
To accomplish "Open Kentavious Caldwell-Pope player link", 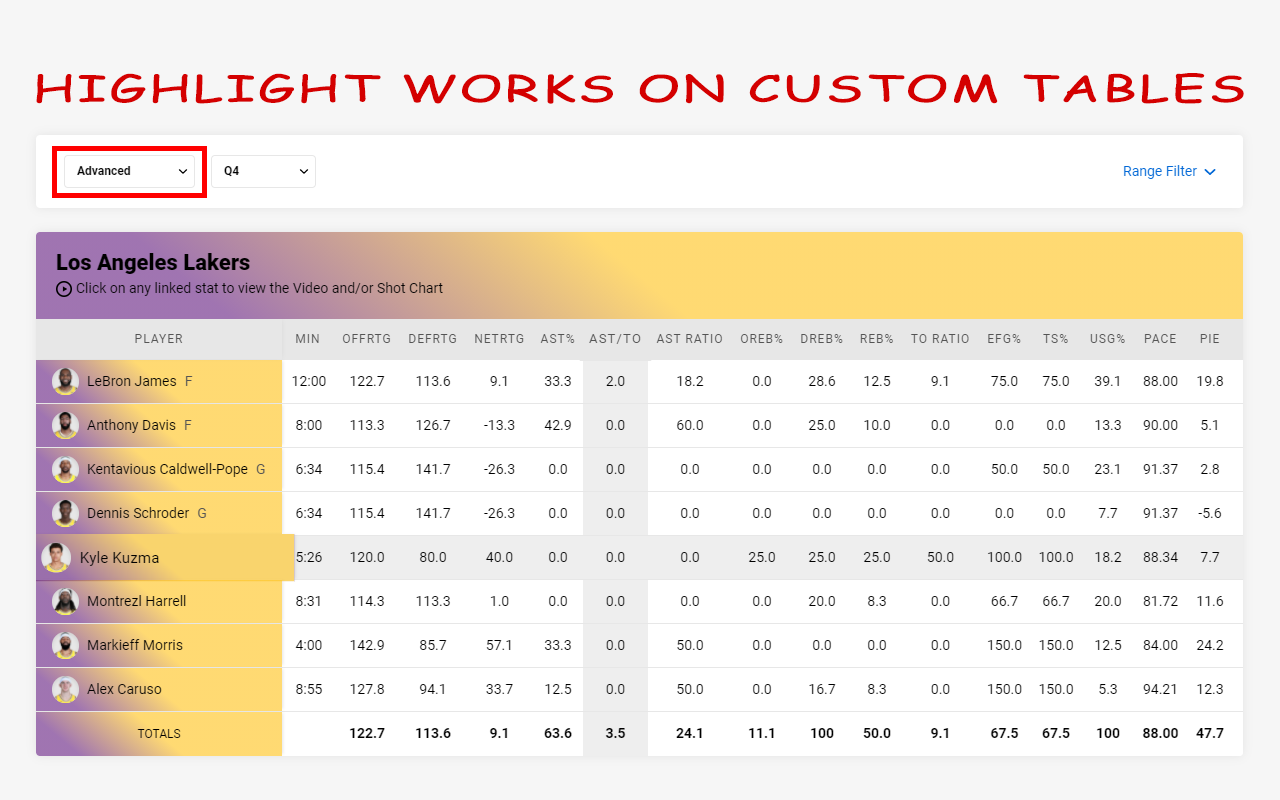I will click(x=167, y=469).
